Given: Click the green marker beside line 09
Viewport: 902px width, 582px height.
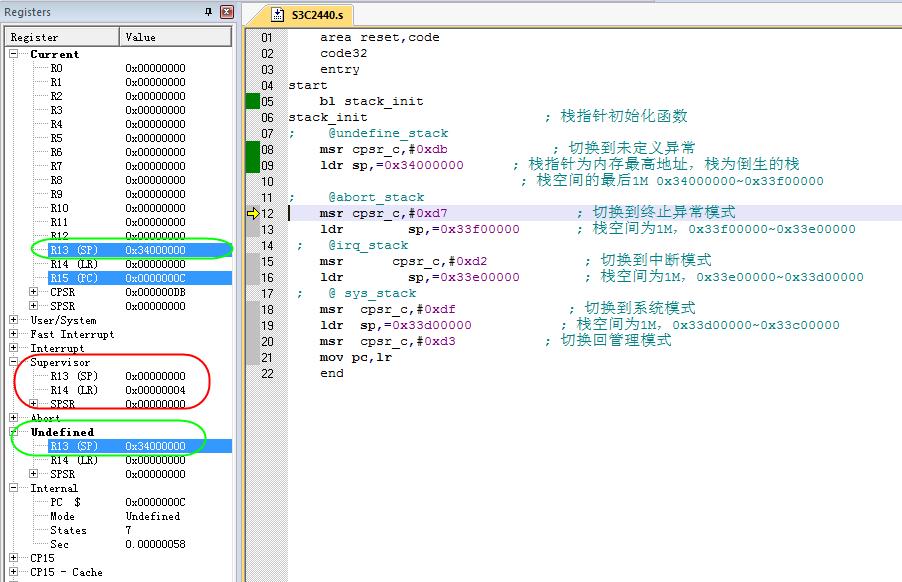Looking at the screenshot, I should click(252, 165).
